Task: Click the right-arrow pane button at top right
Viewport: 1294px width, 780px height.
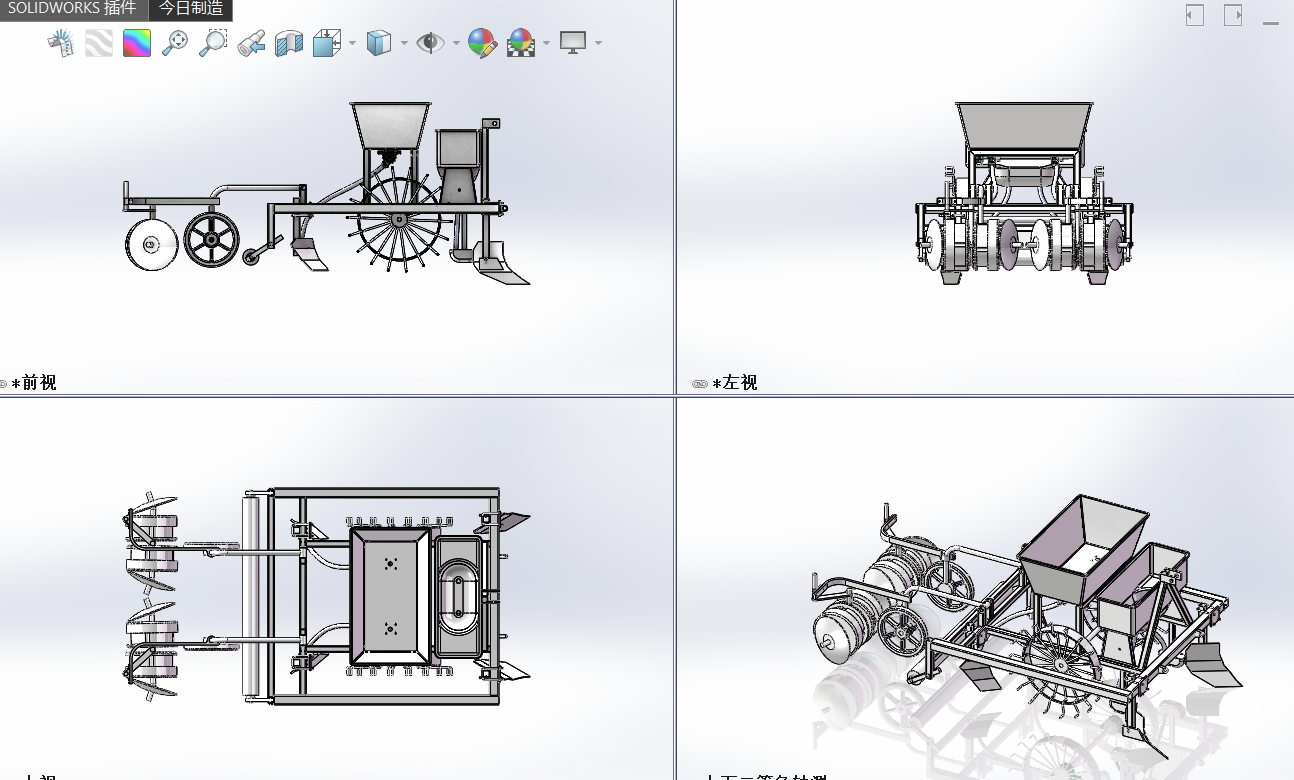Action: point(1233,15)
